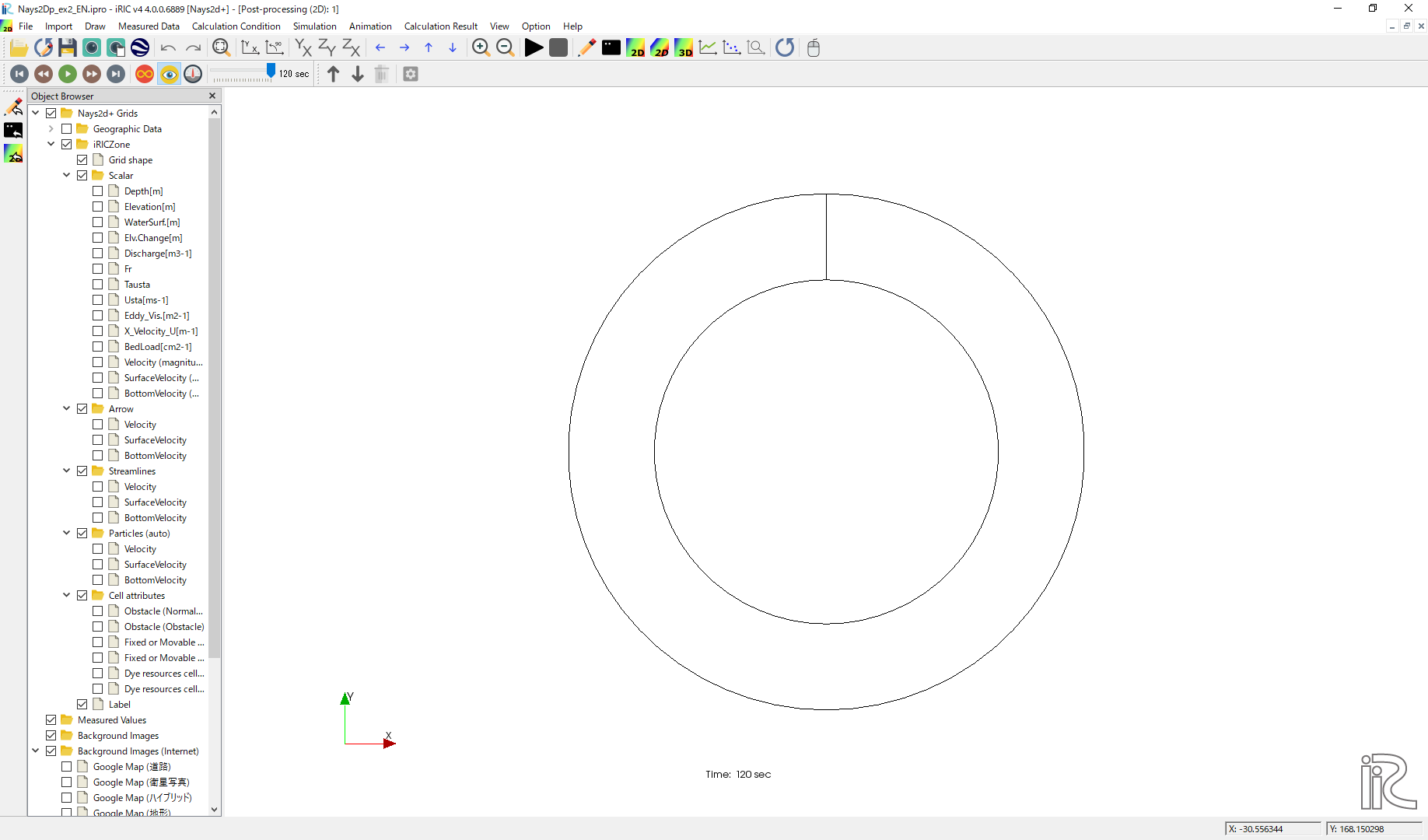
Task: Toggle the follow last step eye icon
Action: [169, 74]
